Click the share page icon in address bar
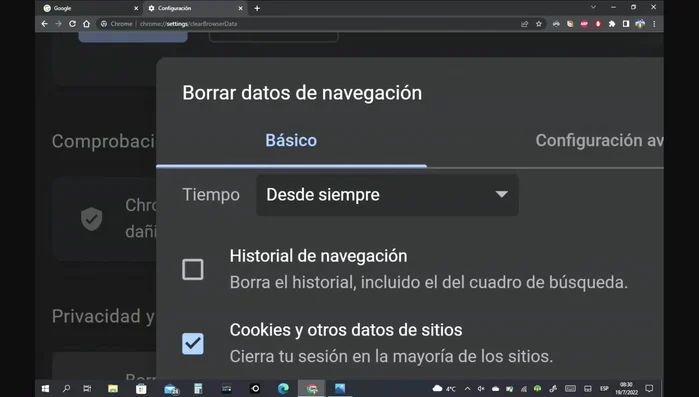The height and width of the screenshot is (397, 699). click(525, 24)
